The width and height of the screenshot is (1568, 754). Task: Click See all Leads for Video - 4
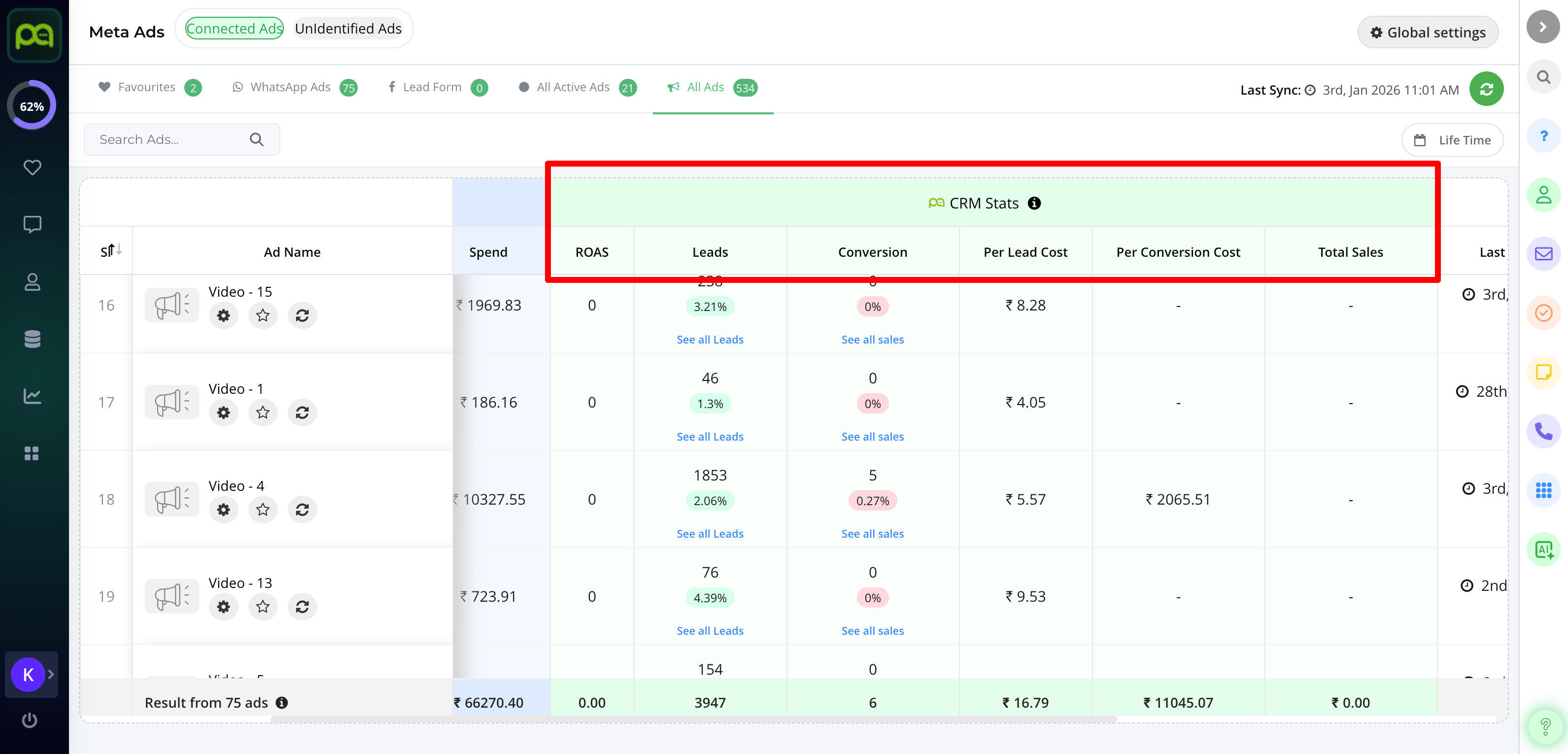pyautogui.click(x=710, y=534)
